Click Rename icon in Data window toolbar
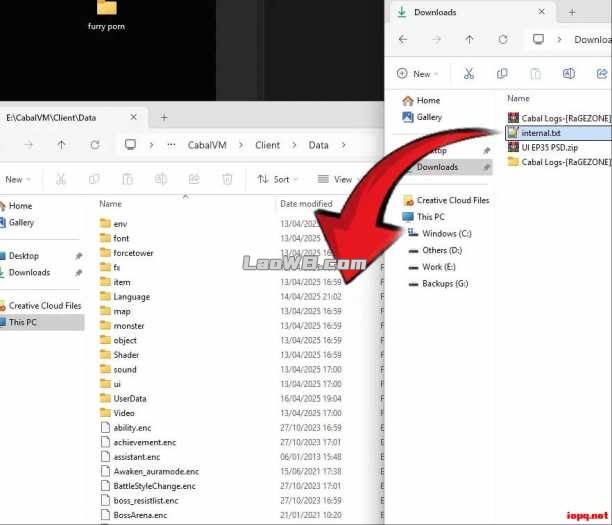 click(x=161, y=179)
